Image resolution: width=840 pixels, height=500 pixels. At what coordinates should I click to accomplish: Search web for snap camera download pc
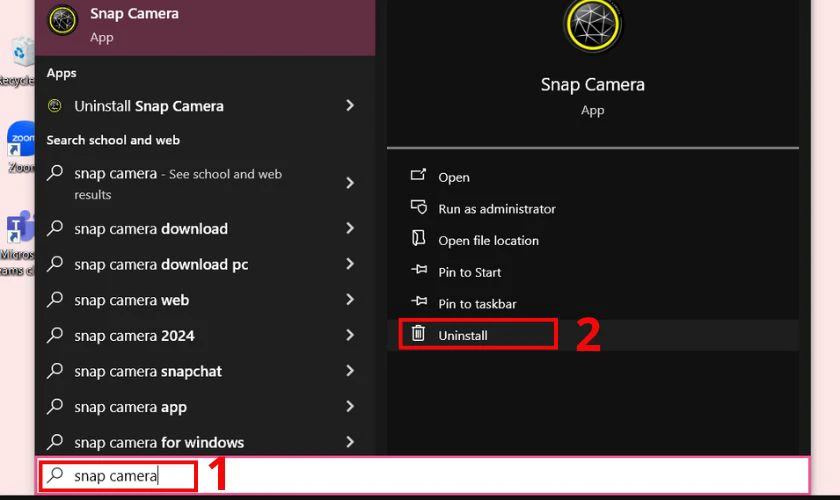205,264
